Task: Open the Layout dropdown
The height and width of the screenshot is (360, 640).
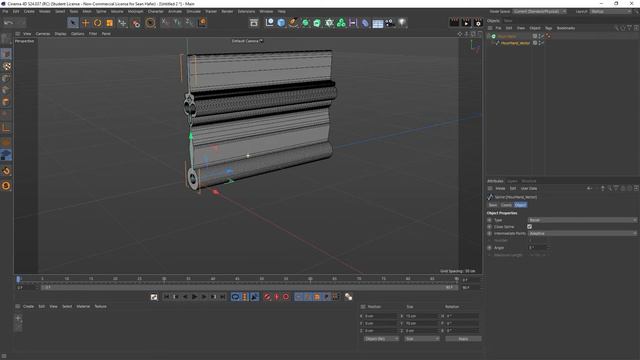Action: pyautogui.click(x=611, y=11)
